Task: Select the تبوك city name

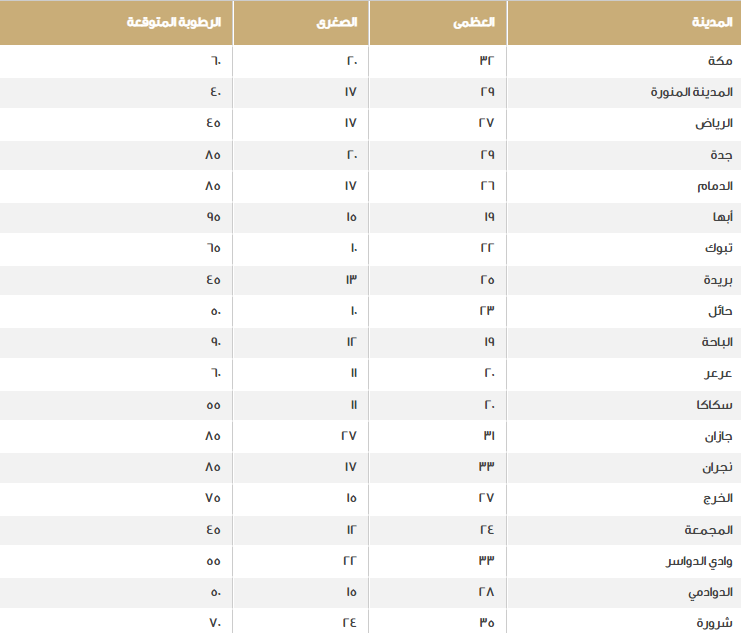Action: point(719,248)
